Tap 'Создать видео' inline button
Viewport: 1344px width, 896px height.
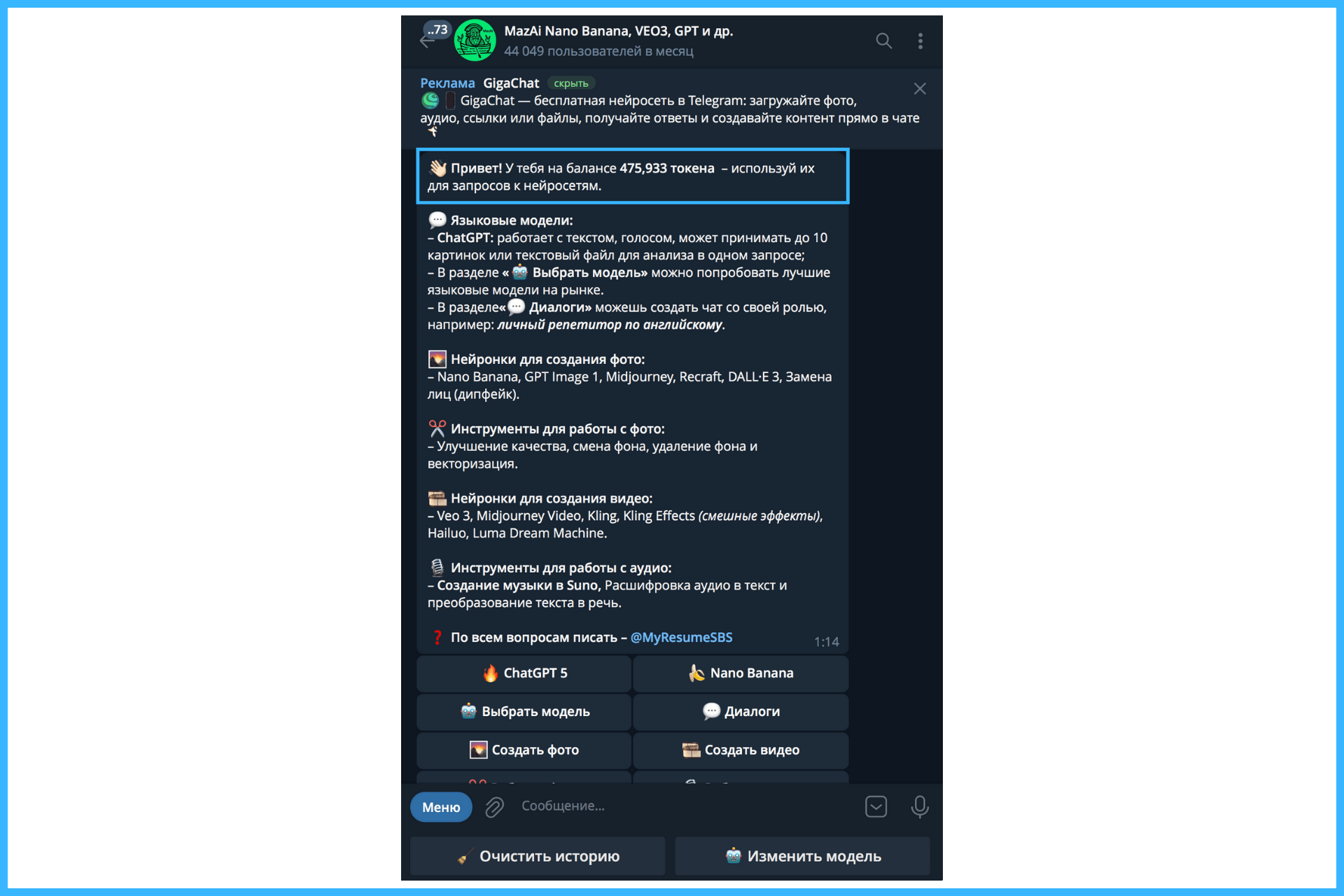pyautogui.click(x=741, y=750)
